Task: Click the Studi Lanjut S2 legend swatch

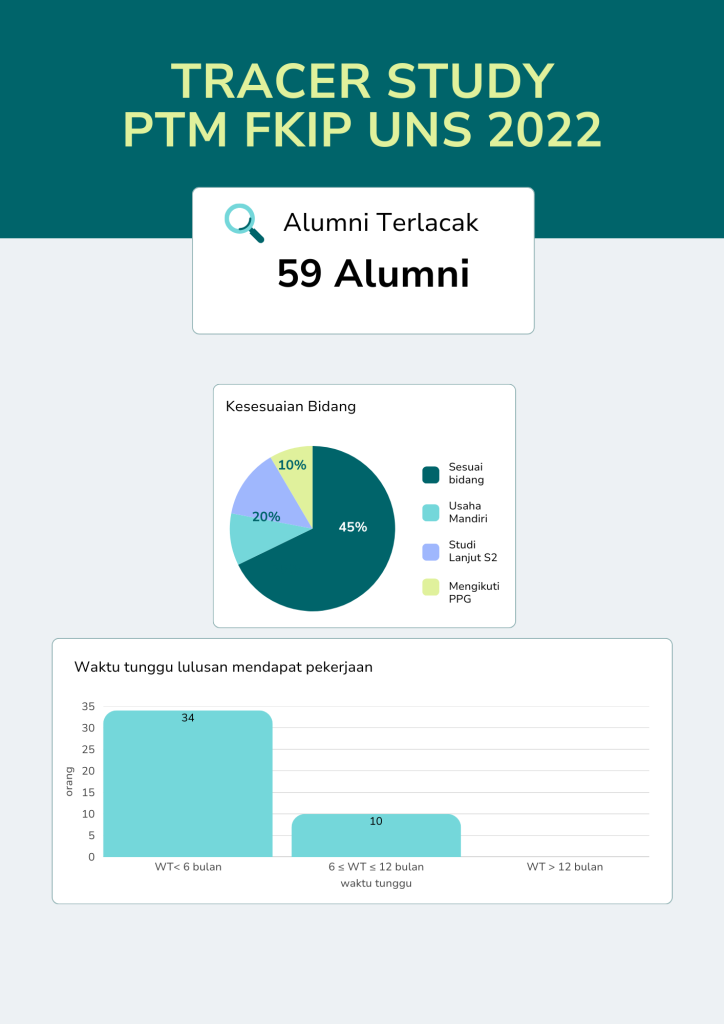Action: click(431, 551)
